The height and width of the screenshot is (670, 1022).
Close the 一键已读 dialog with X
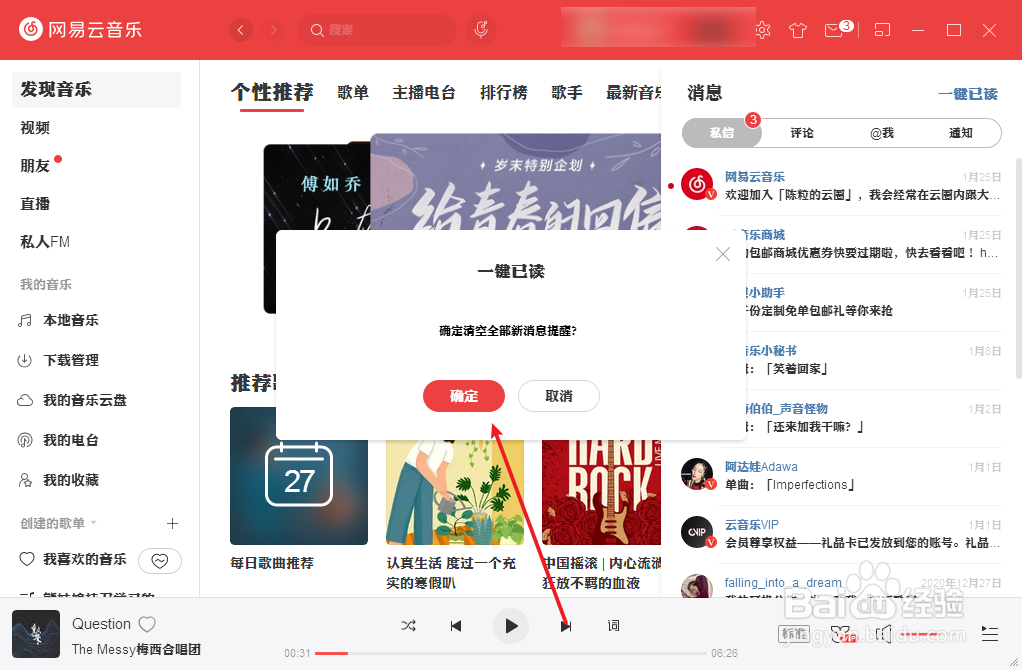pos(723,254)
